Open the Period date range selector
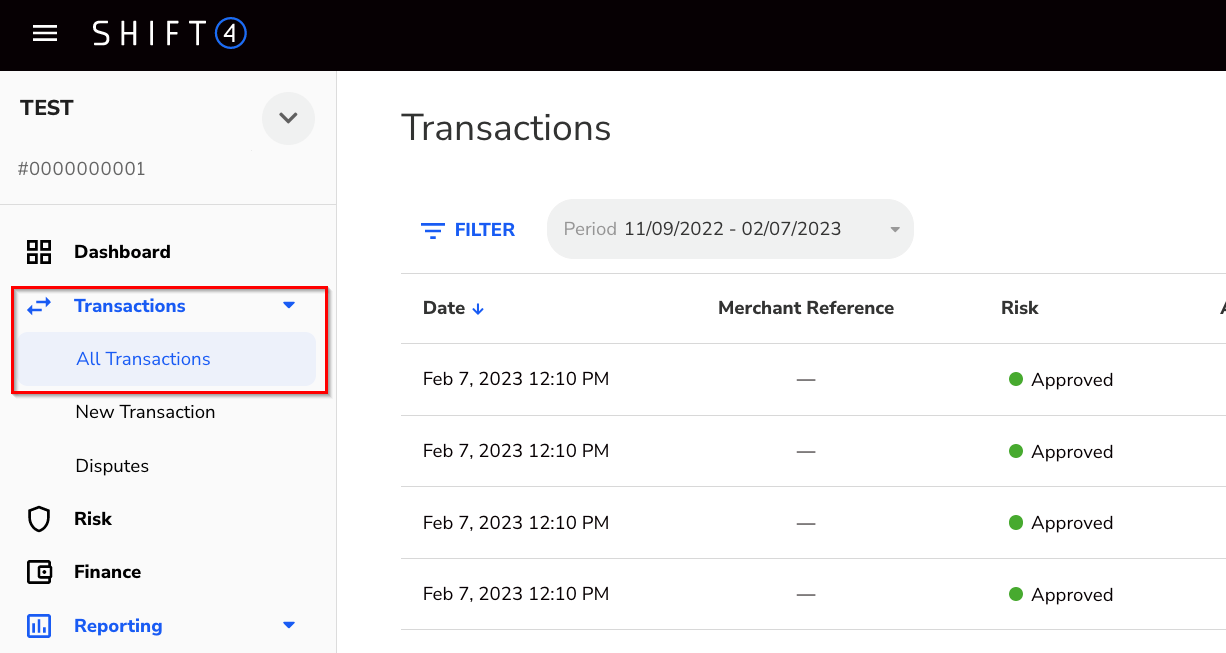Viewport: 1226px width, 653px height. 729,229
